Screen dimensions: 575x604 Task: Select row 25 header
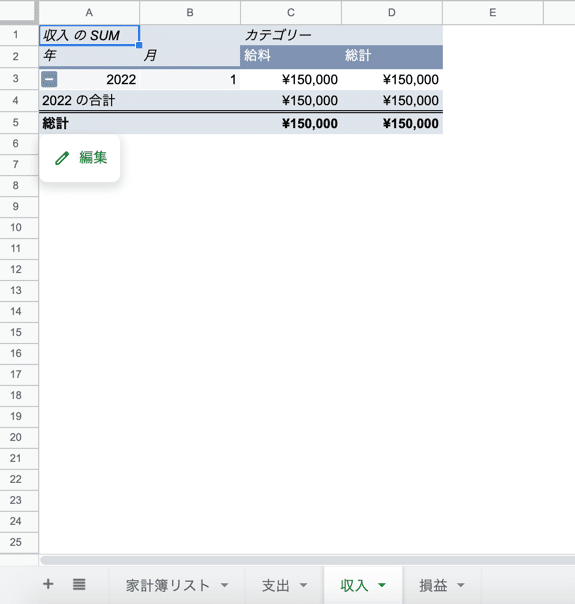[x=19, y=542]
